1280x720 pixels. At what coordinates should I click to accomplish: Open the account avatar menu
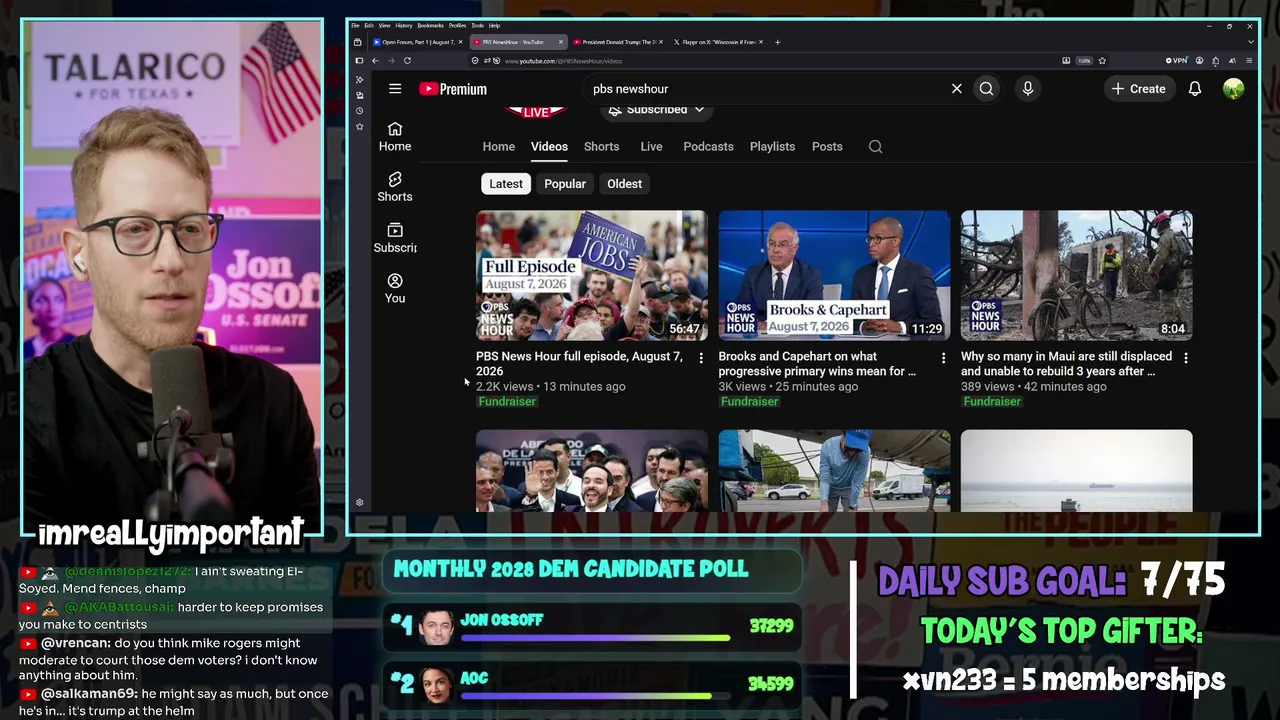(1233, 89)
